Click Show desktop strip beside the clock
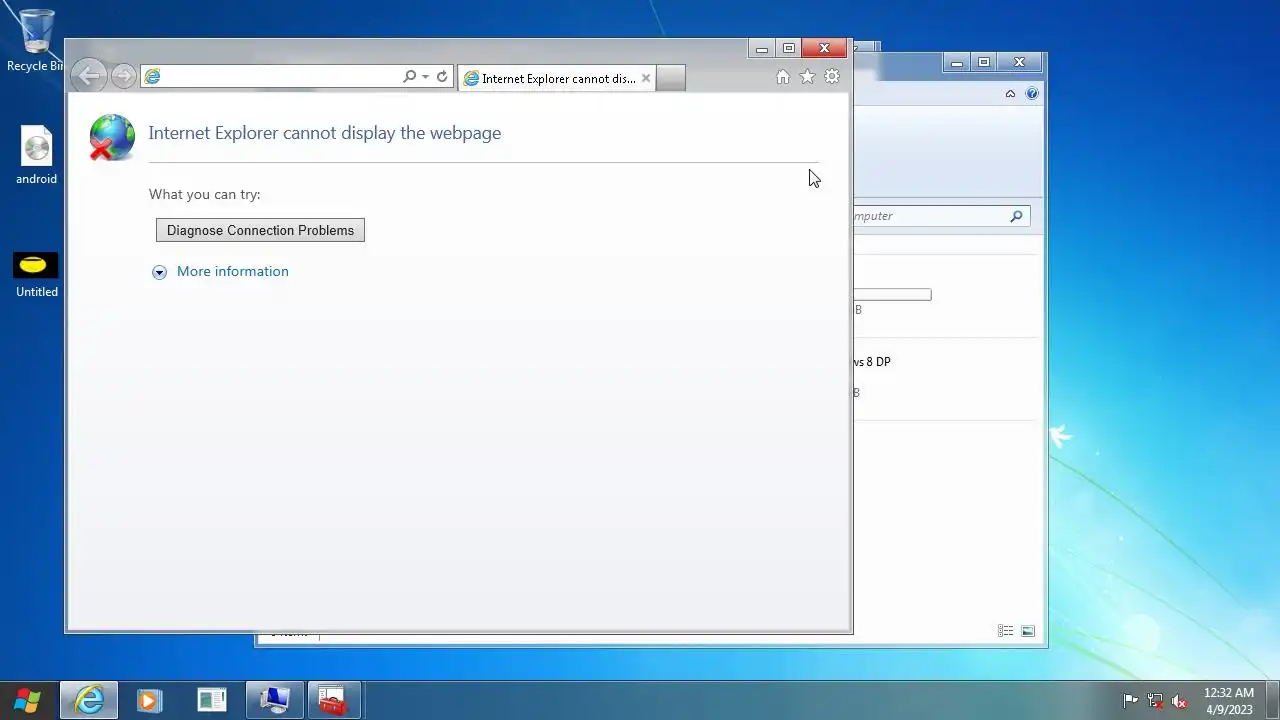Image resolution: width=1280 pixels, height=720 pixels. 1272,700
